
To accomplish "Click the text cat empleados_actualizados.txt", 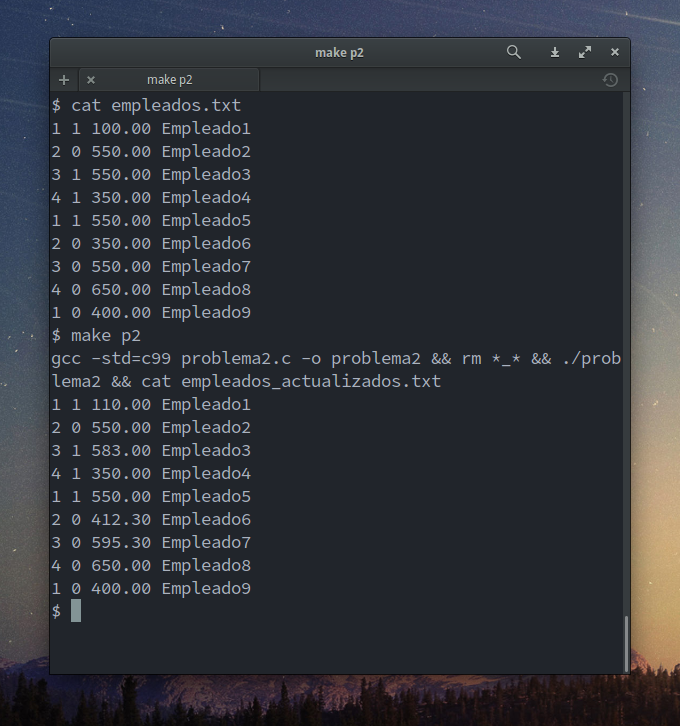I will (x=291, y=382).
